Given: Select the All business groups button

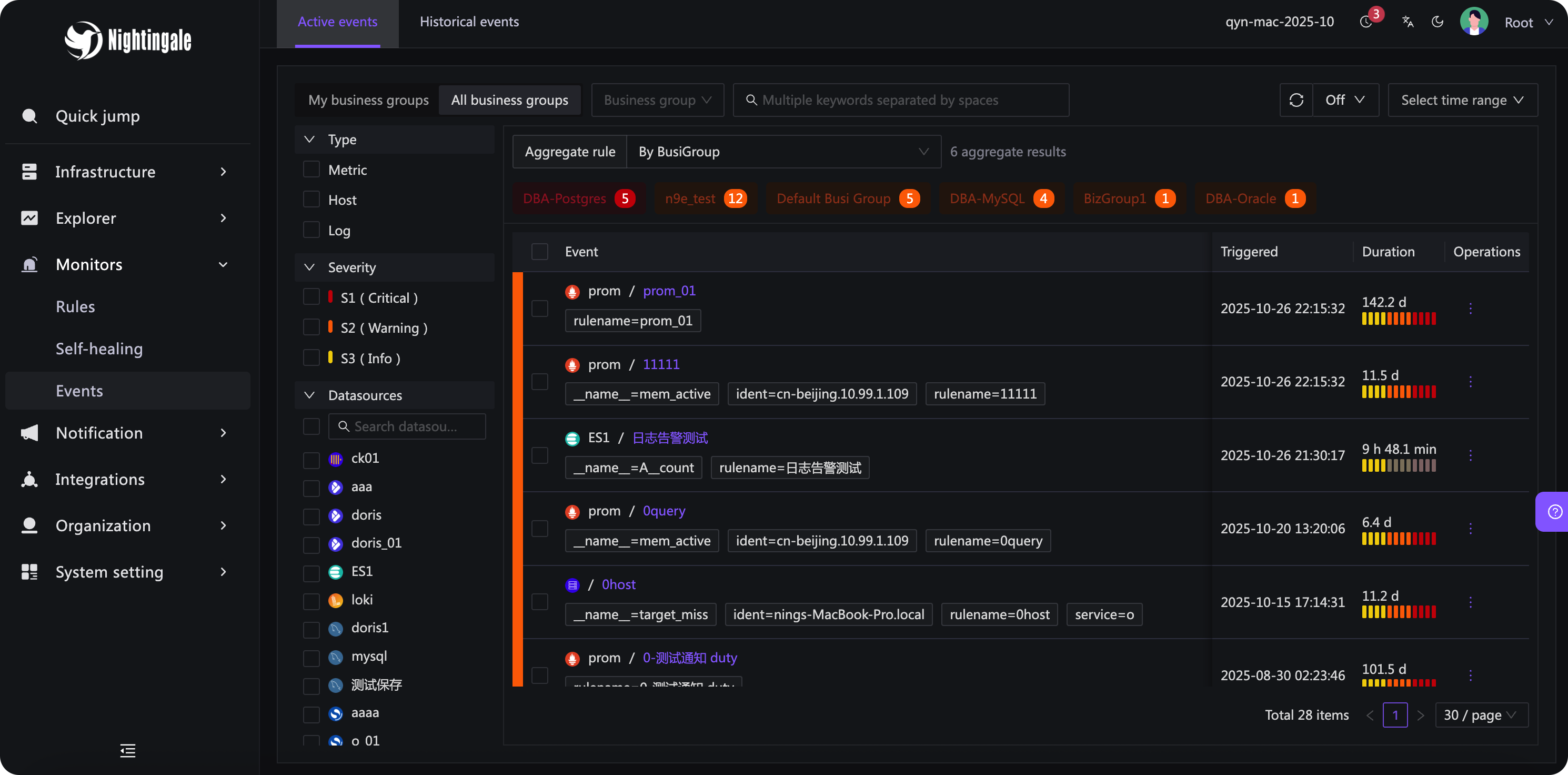Looking at the screenshot, I should pyautogui.click(x=509, y=100).
